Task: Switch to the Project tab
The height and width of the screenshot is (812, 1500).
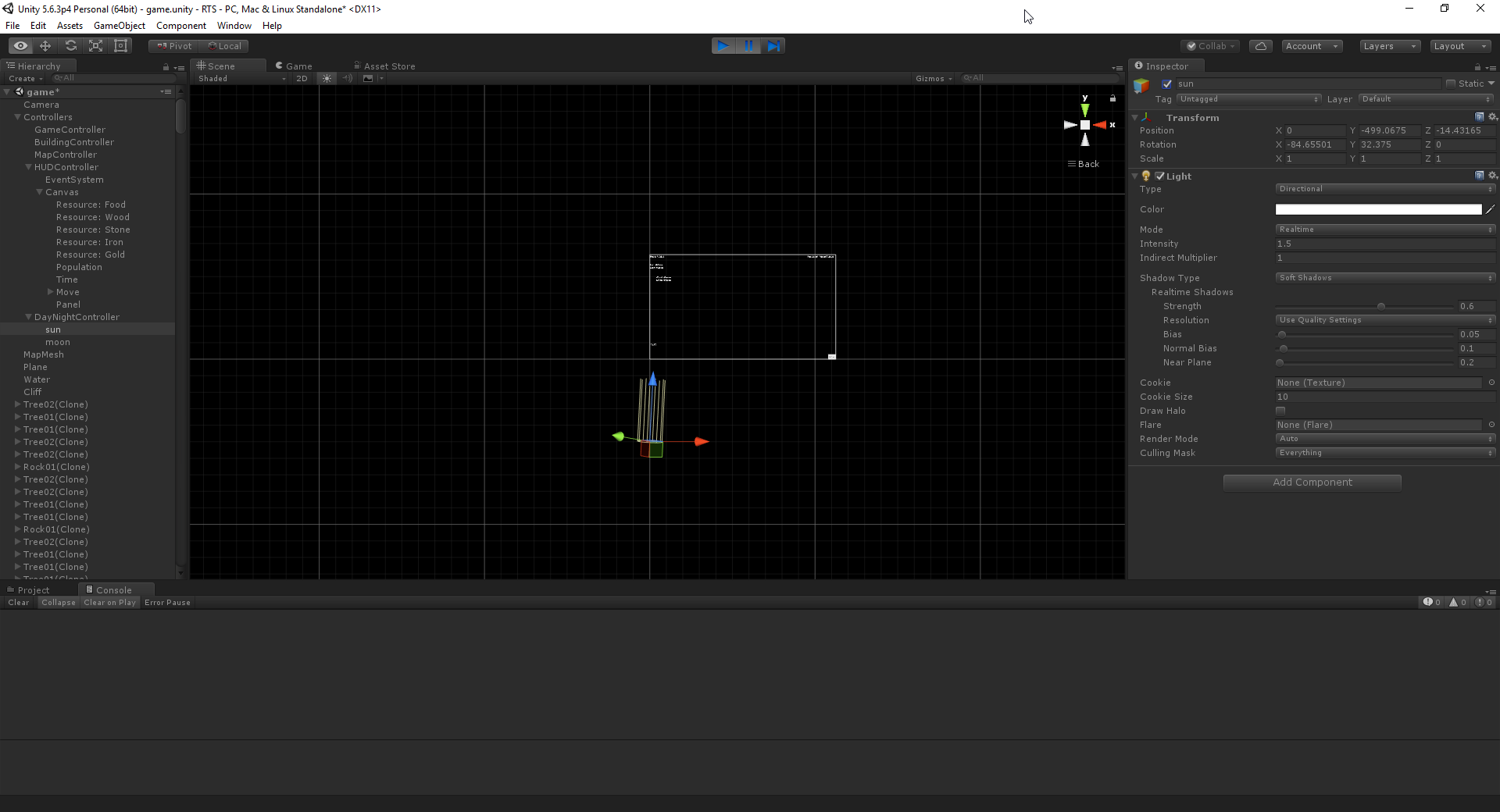Action: coord(28,590)
